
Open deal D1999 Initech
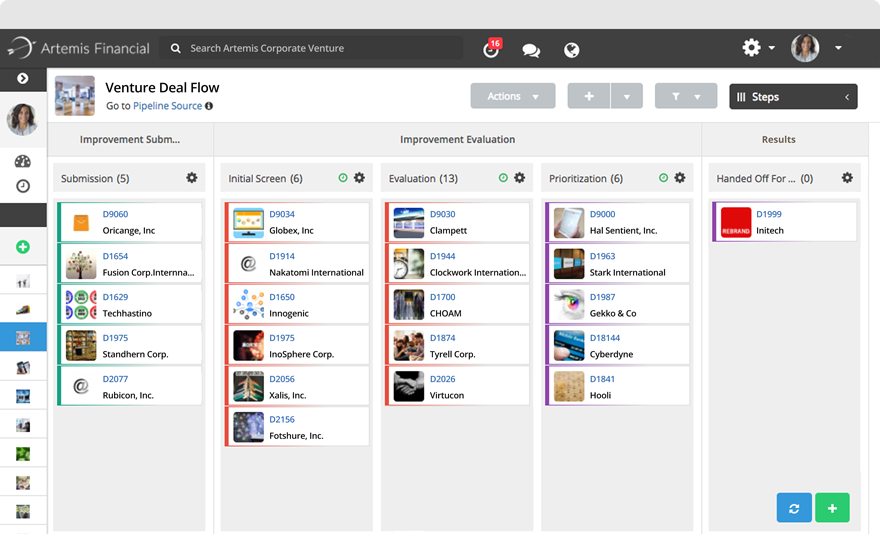pyautogui.click(x=785, y=222)
